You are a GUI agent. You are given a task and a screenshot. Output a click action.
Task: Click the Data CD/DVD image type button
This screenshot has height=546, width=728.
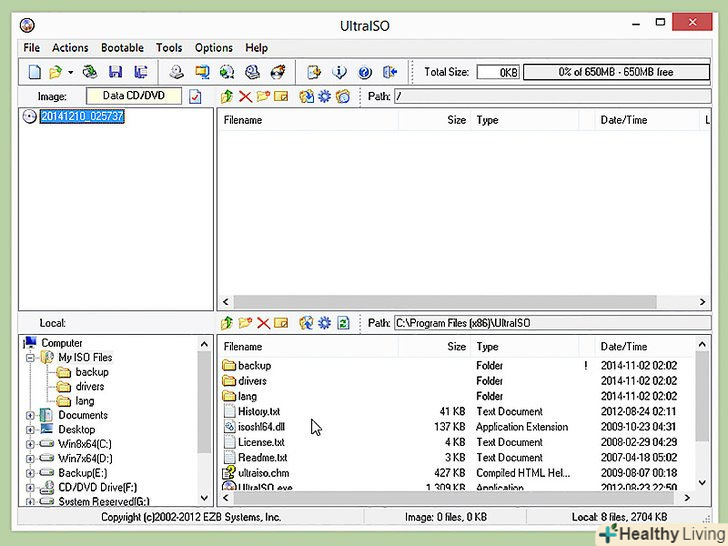click(133, 96)
